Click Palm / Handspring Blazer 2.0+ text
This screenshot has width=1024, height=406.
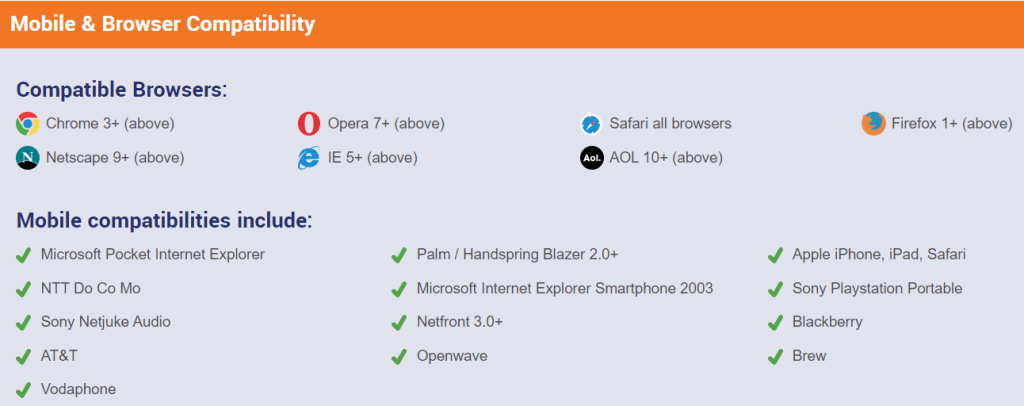pyautogui.click(x=517, y=255)
